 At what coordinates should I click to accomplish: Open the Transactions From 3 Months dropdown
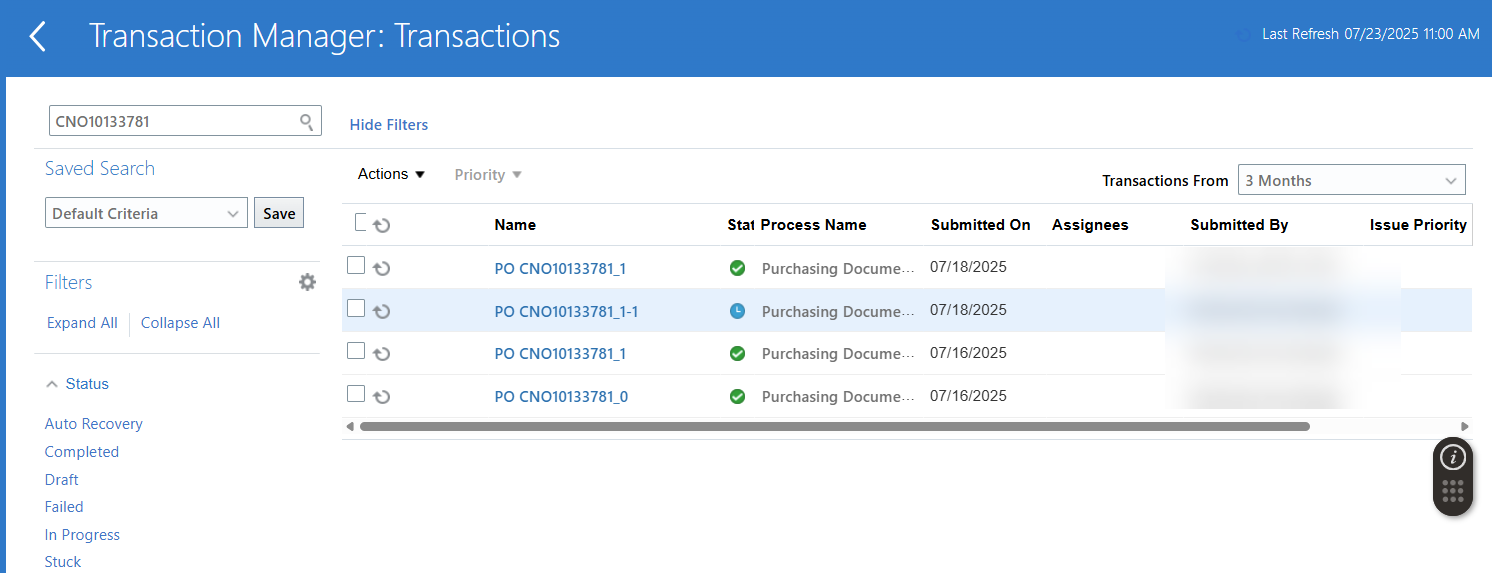(x=1352, y=180)
